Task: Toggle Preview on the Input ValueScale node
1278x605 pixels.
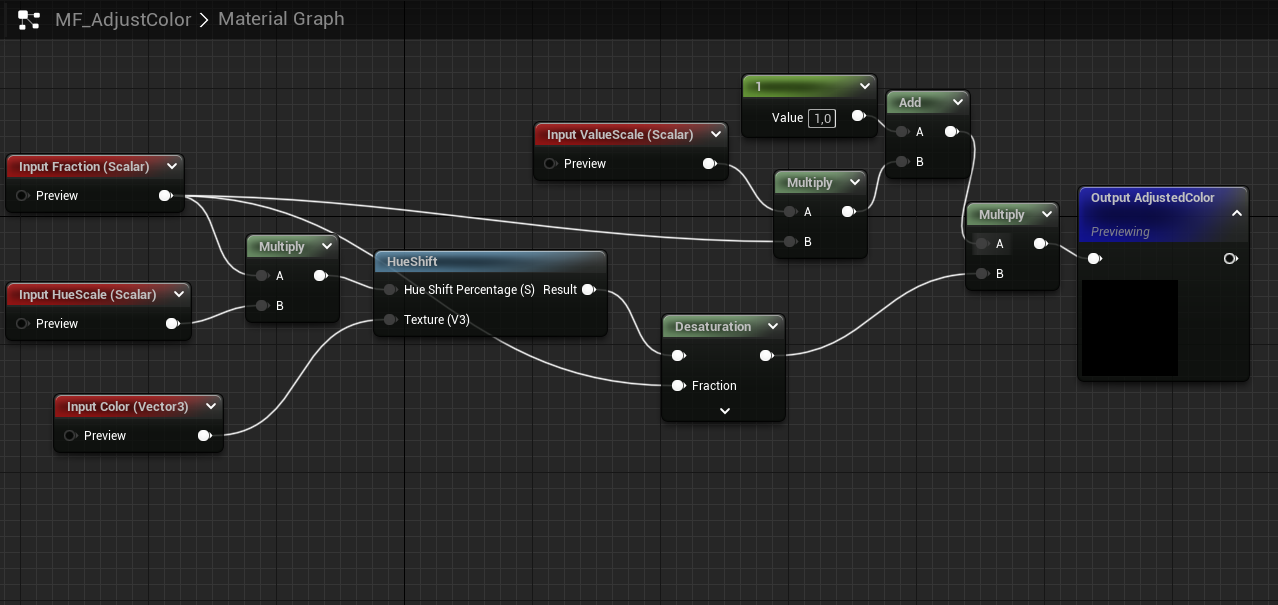Action: point(549,163)
